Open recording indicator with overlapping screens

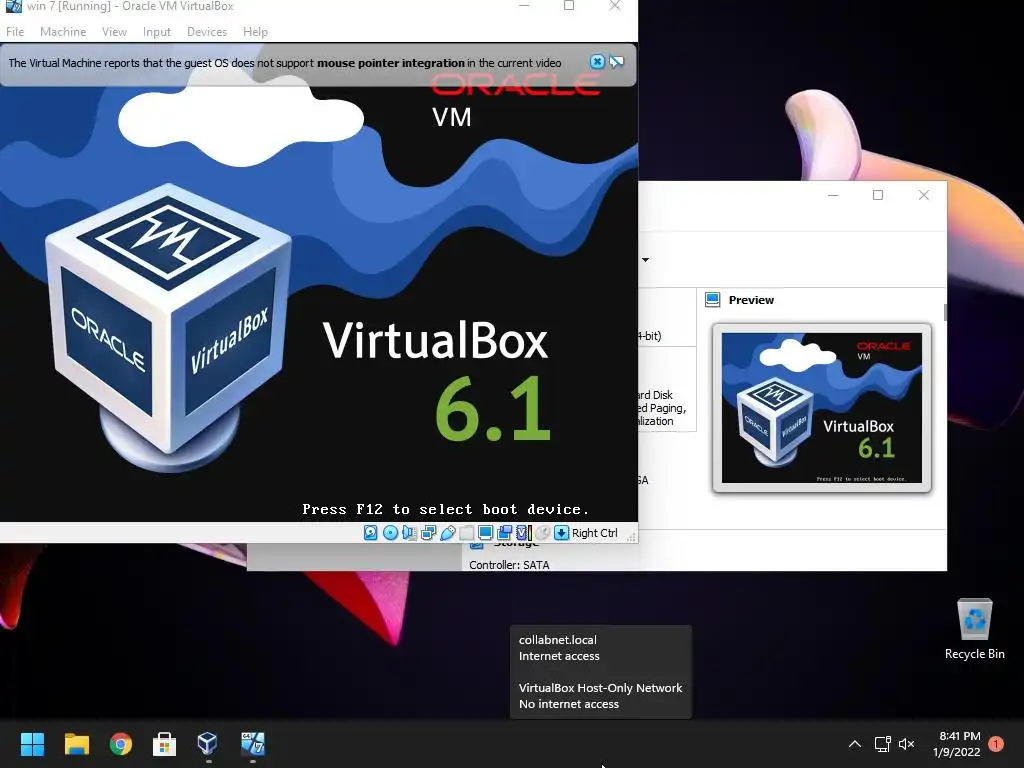coord(504,533)
